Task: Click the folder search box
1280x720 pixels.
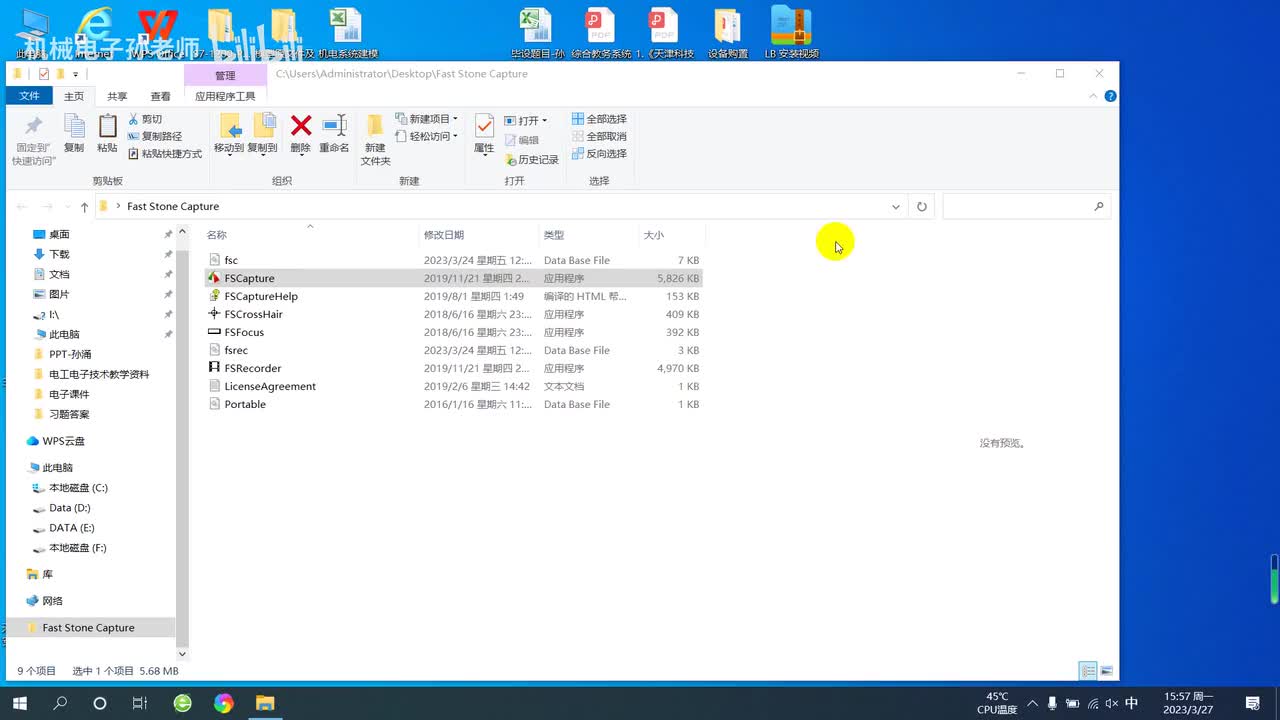Action: (x=1026, y=207)
